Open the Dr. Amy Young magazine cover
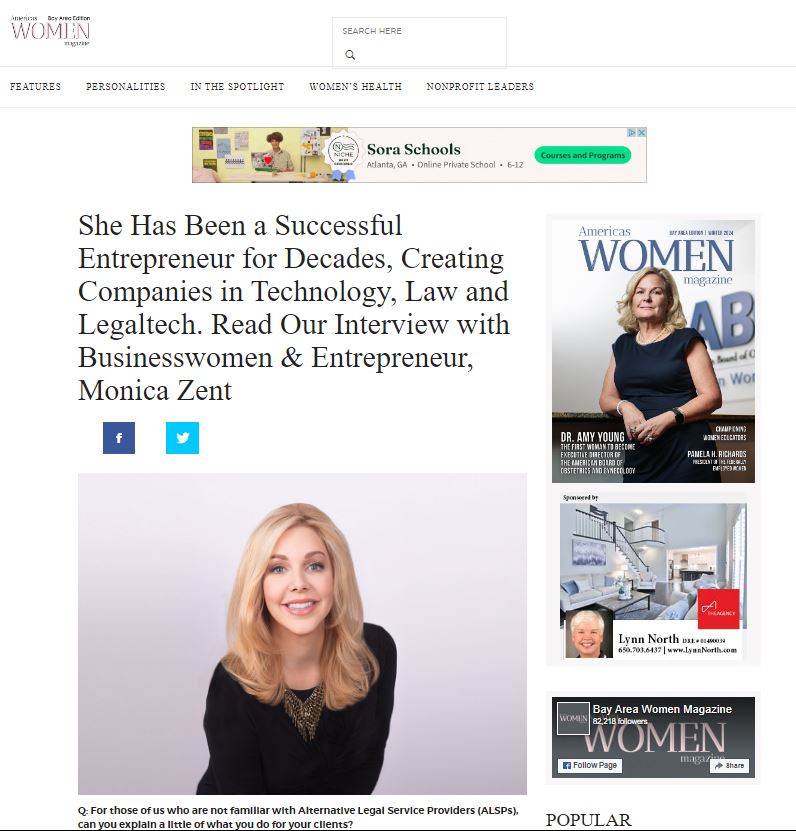 pyautogui.click(x=653, y=351)
